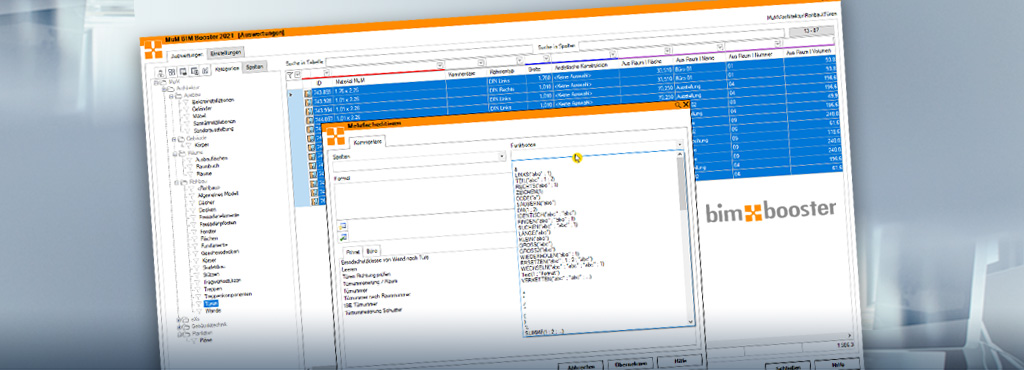This screenshot has width=1024, height=370.
Task: Click the bim booster logo
Action: click(771, 211)
